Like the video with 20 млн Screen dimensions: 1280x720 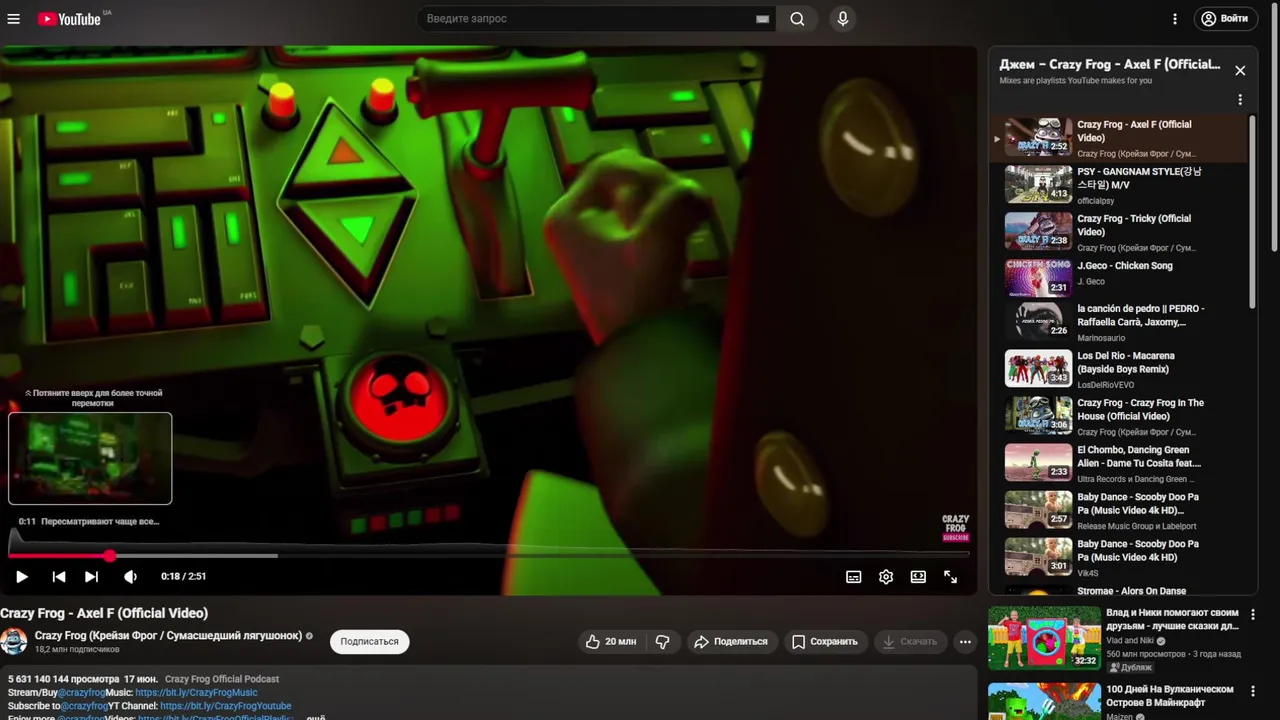pos(611,642)
